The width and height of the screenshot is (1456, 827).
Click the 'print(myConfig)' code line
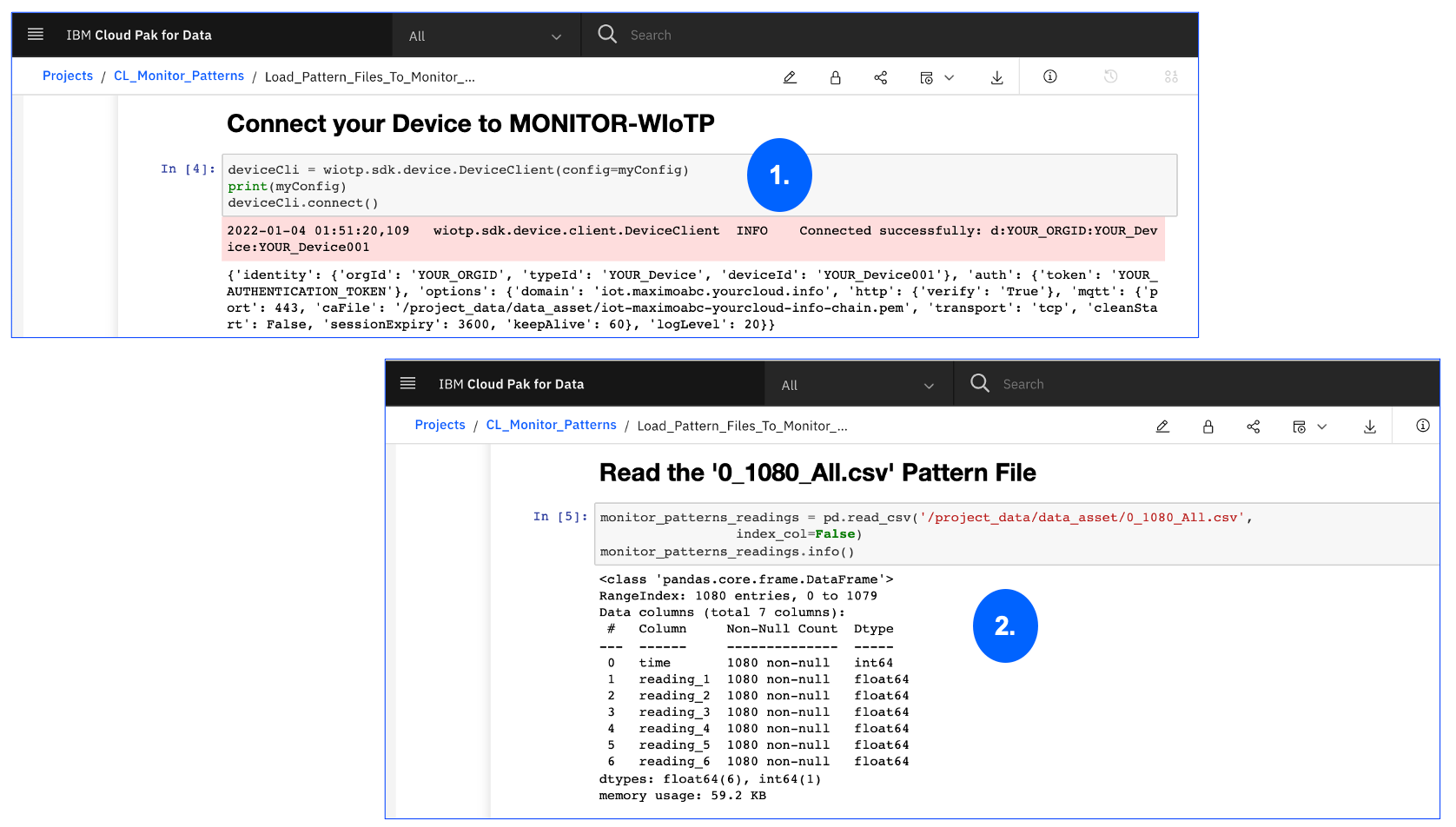click(288, 186)
